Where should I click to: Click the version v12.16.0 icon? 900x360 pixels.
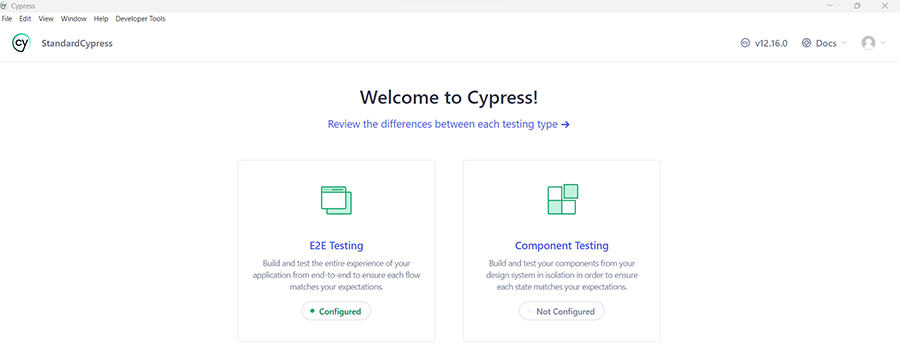[745, 43]
